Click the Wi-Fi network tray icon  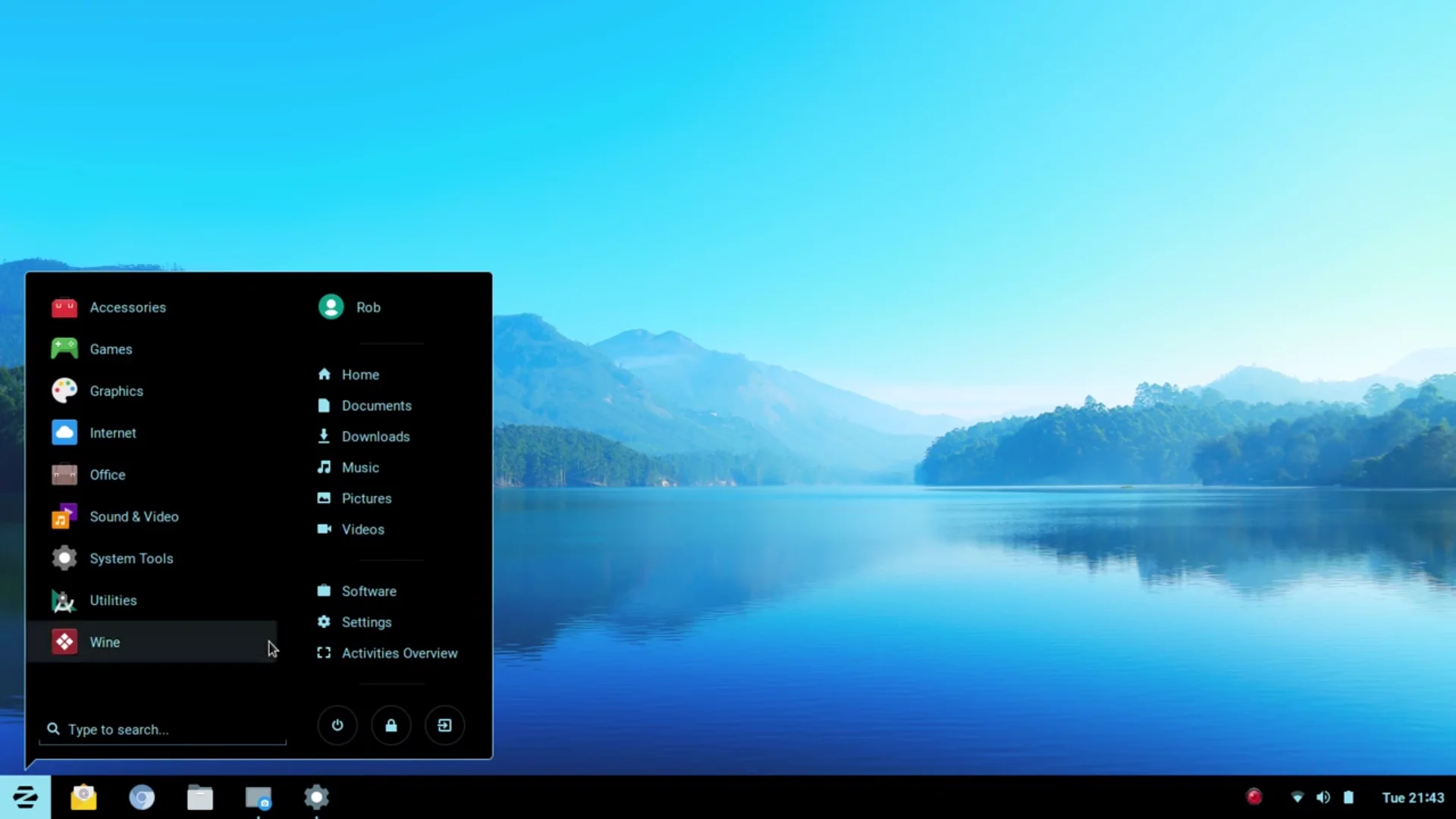point(1298,797)
